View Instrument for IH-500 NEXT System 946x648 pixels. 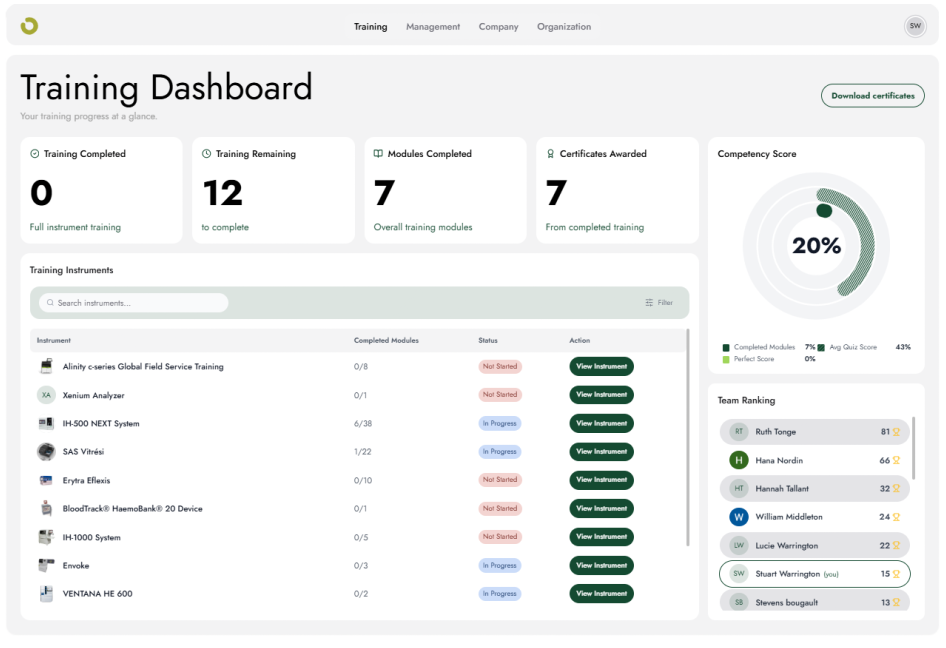602,423
